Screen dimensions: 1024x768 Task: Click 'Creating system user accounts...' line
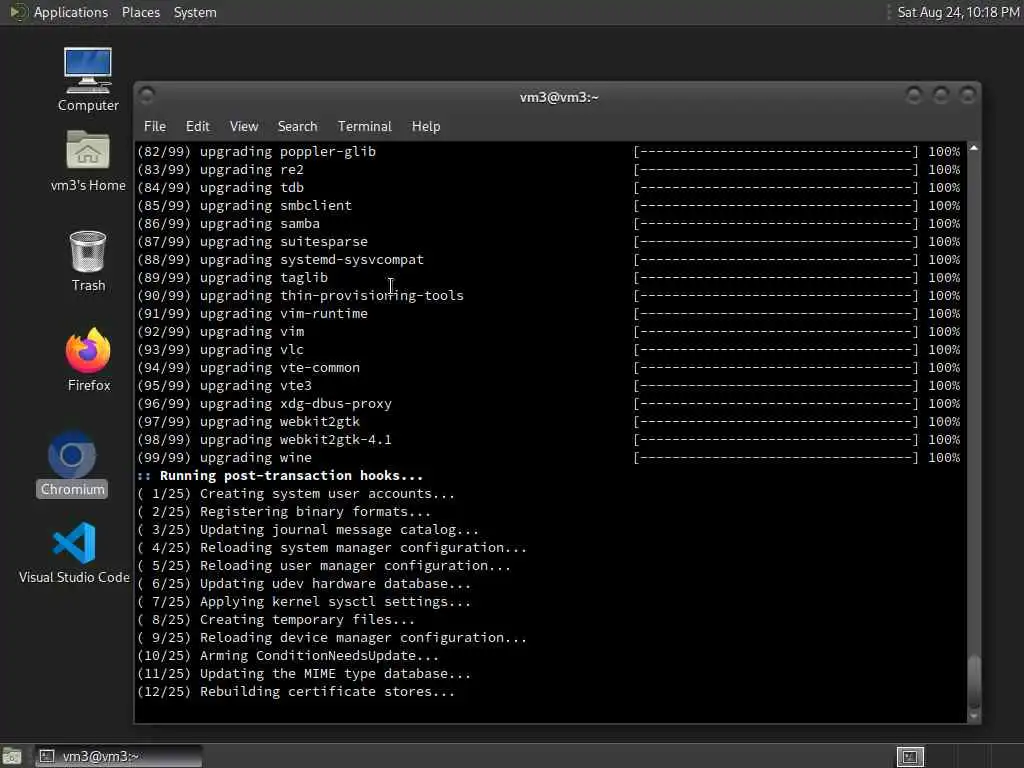(x=296, y=494)
